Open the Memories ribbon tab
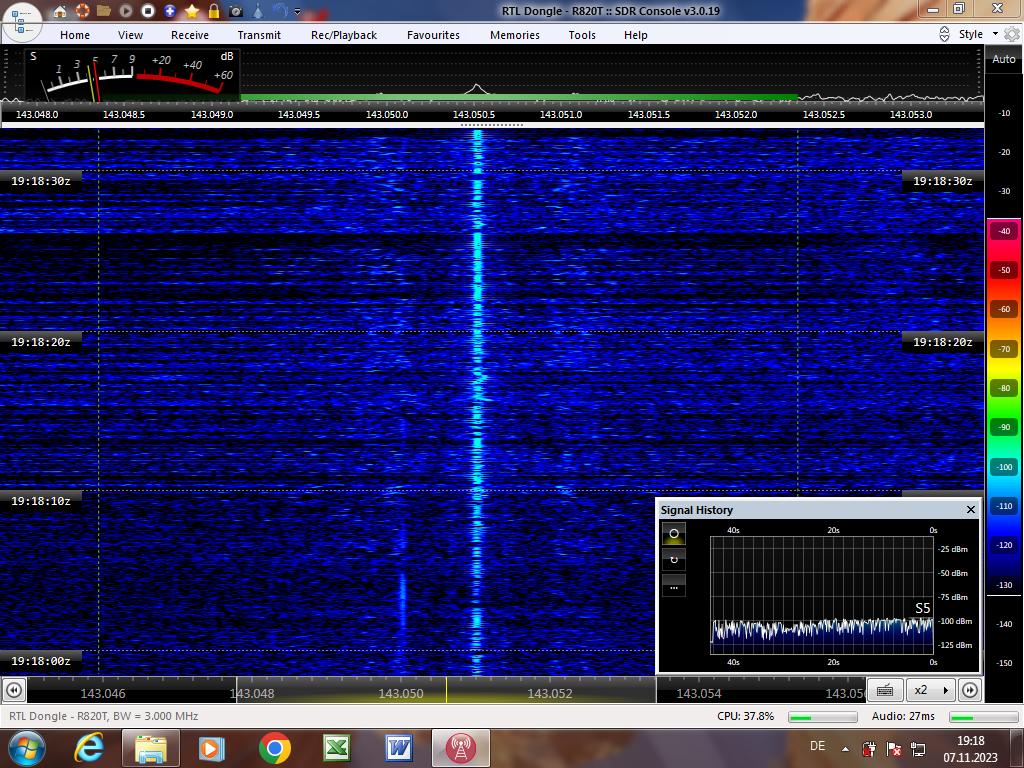Viewport: 1024px width, 768px height. [x=515, y=35]
